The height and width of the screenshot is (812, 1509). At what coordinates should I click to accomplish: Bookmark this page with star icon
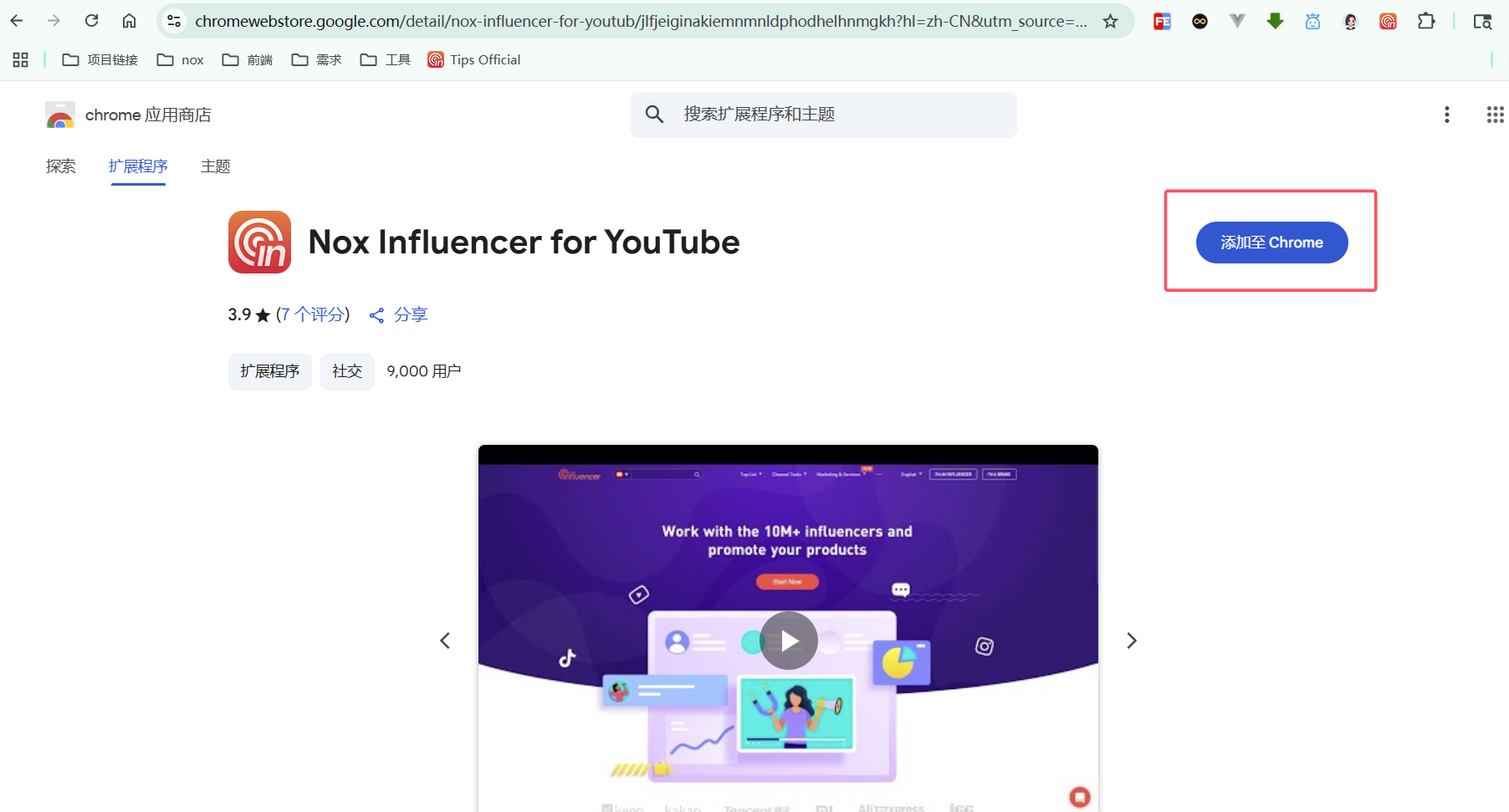pyautogui.click(x=1110, y=22)
